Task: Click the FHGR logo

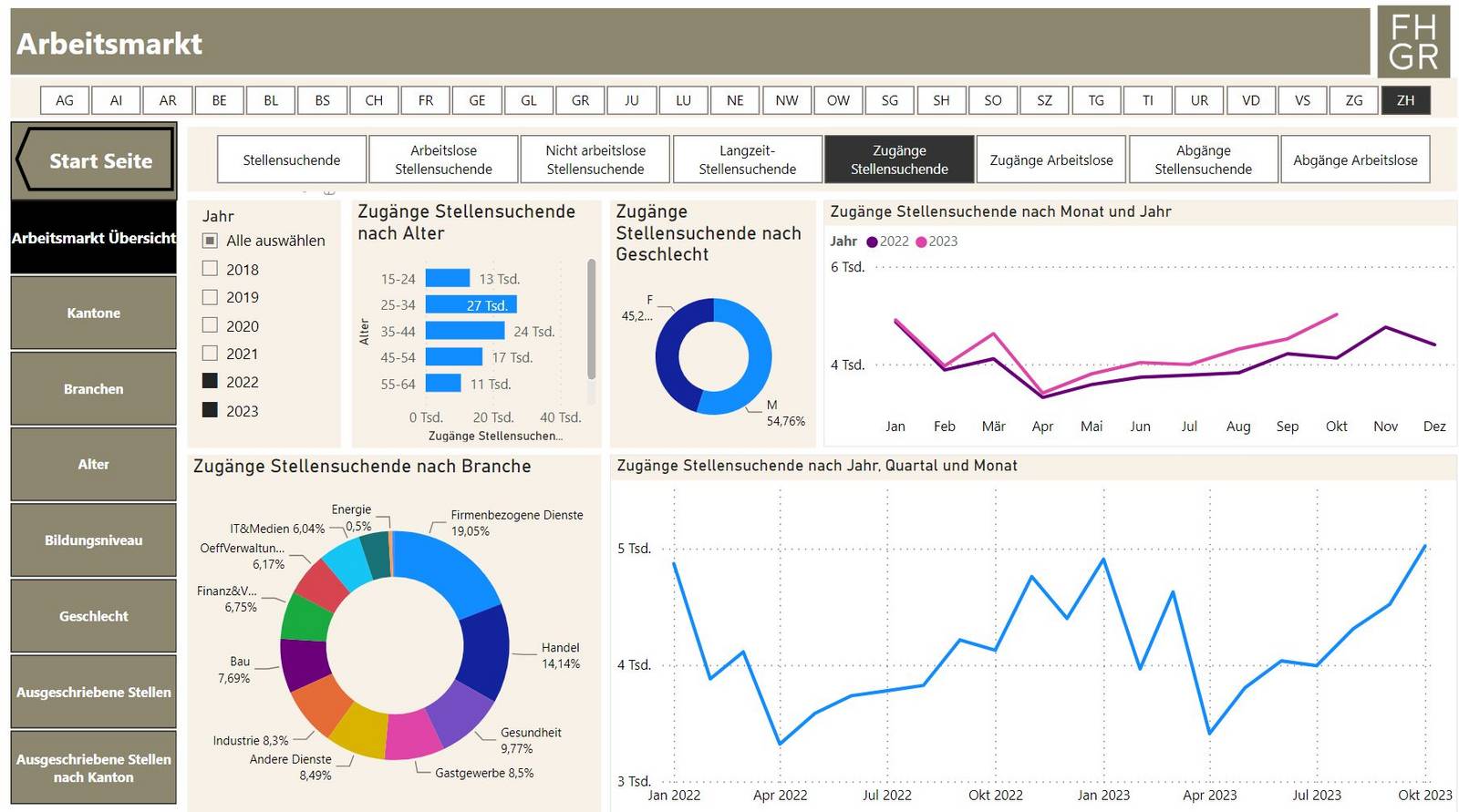Action: [x=1412, y=42]
